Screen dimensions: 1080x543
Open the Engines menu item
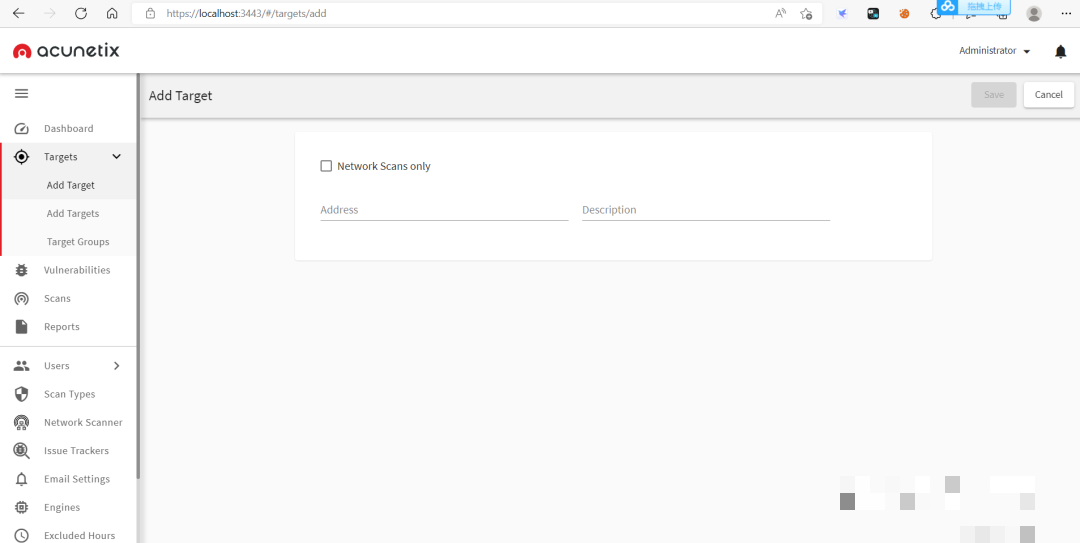click(x=69, y=507)
